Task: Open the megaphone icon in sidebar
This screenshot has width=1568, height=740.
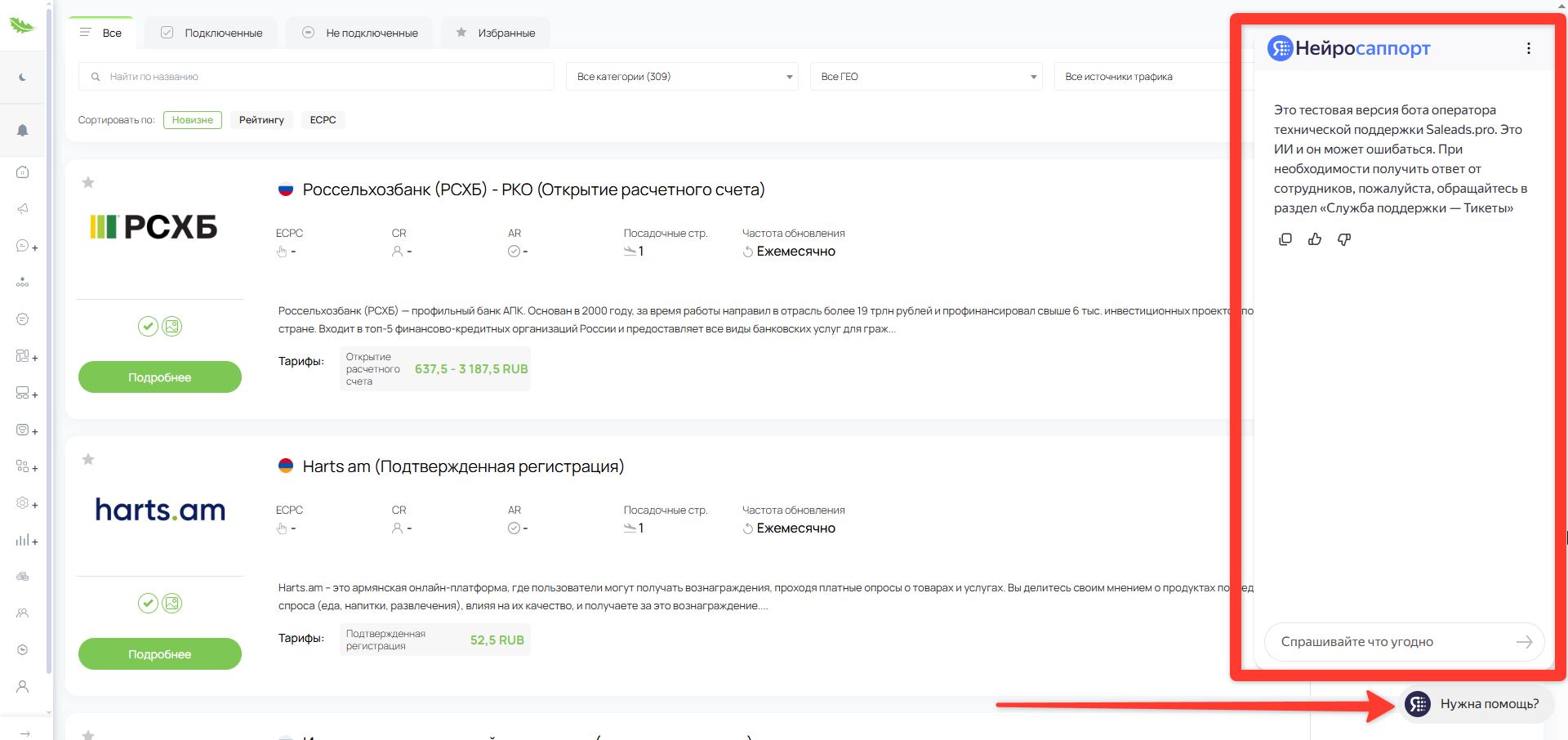Action: tap(23, 208)
